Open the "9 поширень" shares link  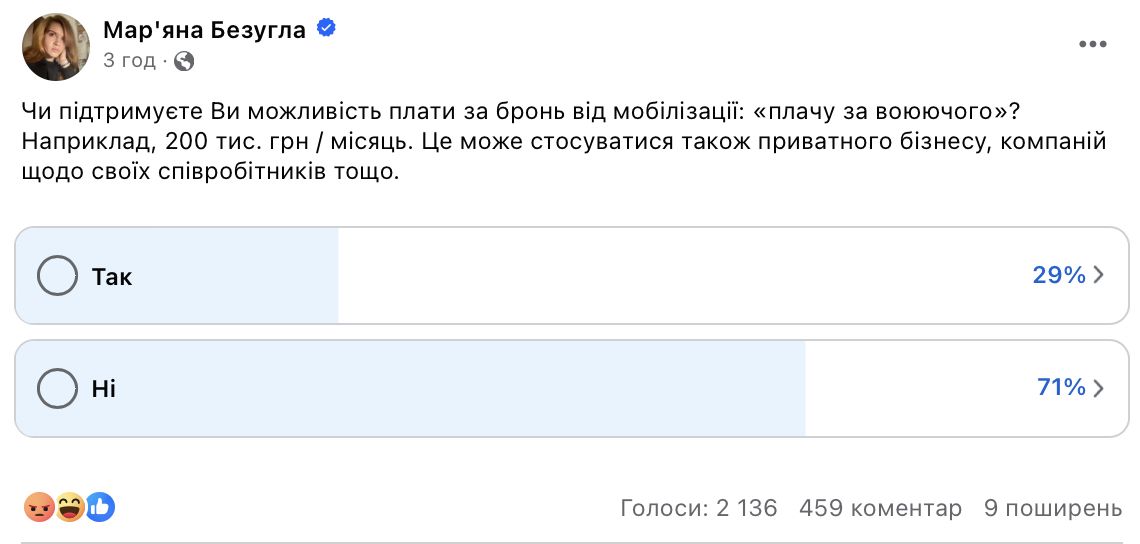[1053, 508]
